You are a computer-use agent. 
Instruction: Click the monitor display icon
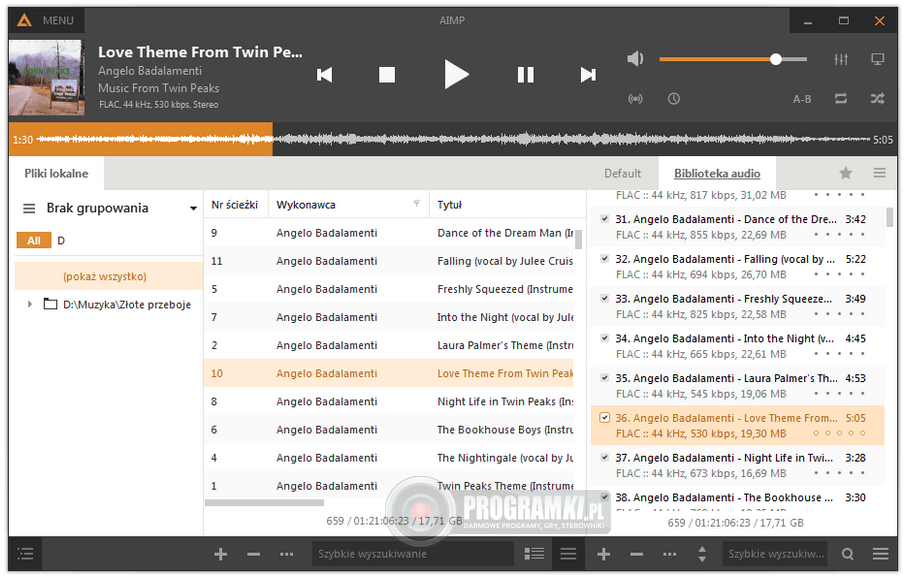click(x=877, y=59)
